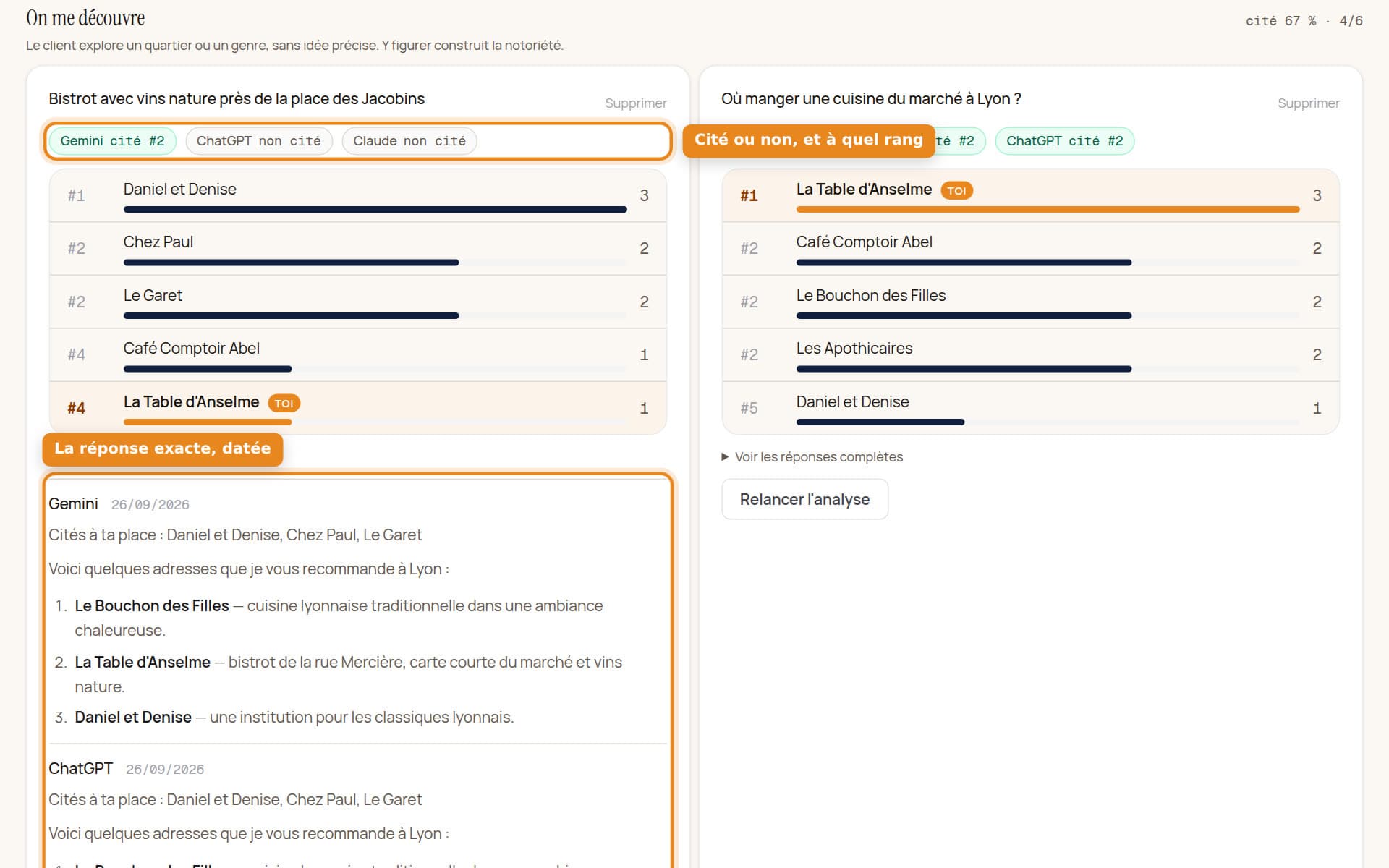The height and width of the screenshot is (868, 1389).
Task: Click Café Comptoir Abel ranked #2 in cuisine du marché card
Action: coord(1030,248)
